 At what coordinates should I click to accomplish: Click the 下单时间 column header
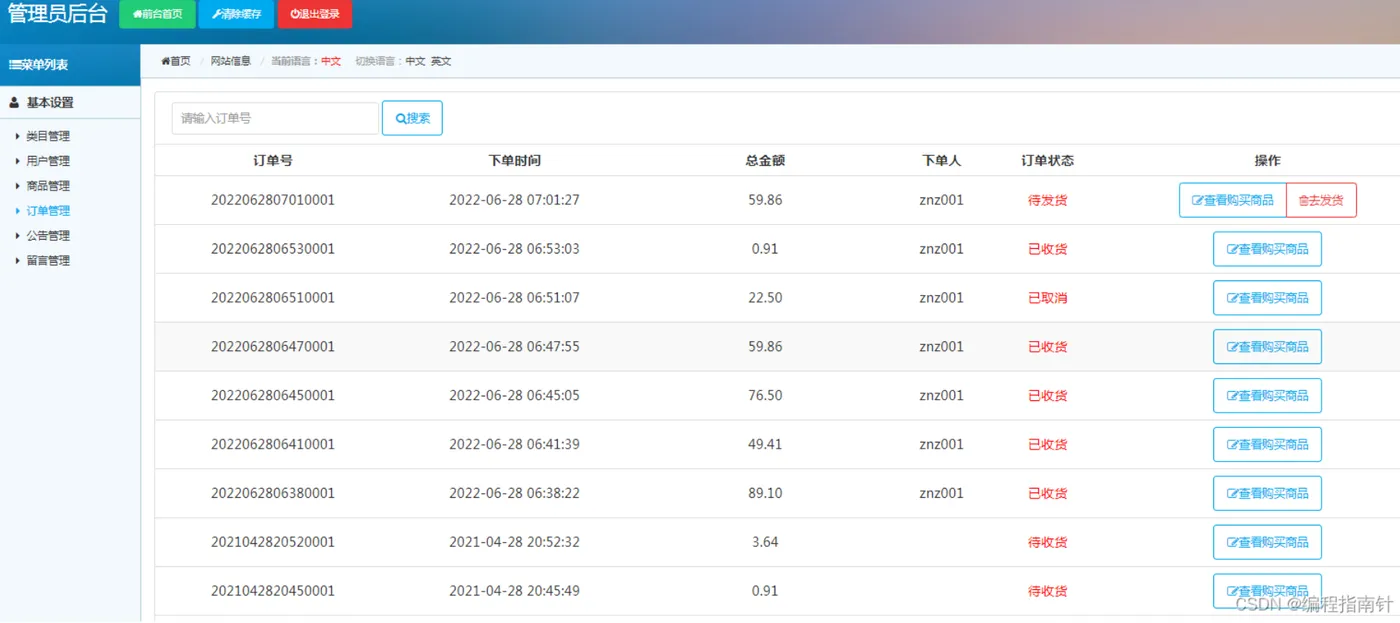point(514,161)
